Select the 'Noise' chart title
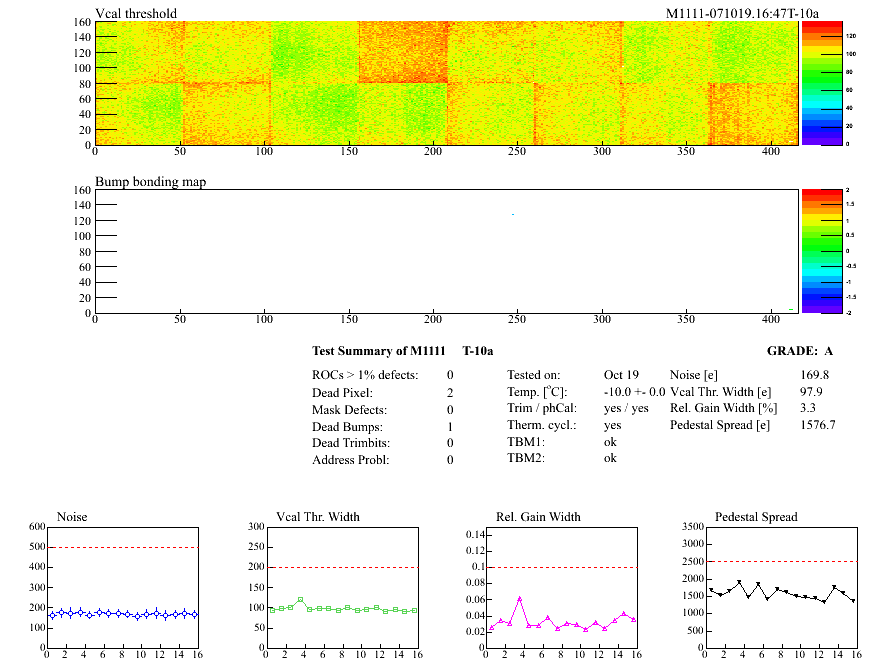Viewport: 896px width, 672px height. tap(72, 517)
